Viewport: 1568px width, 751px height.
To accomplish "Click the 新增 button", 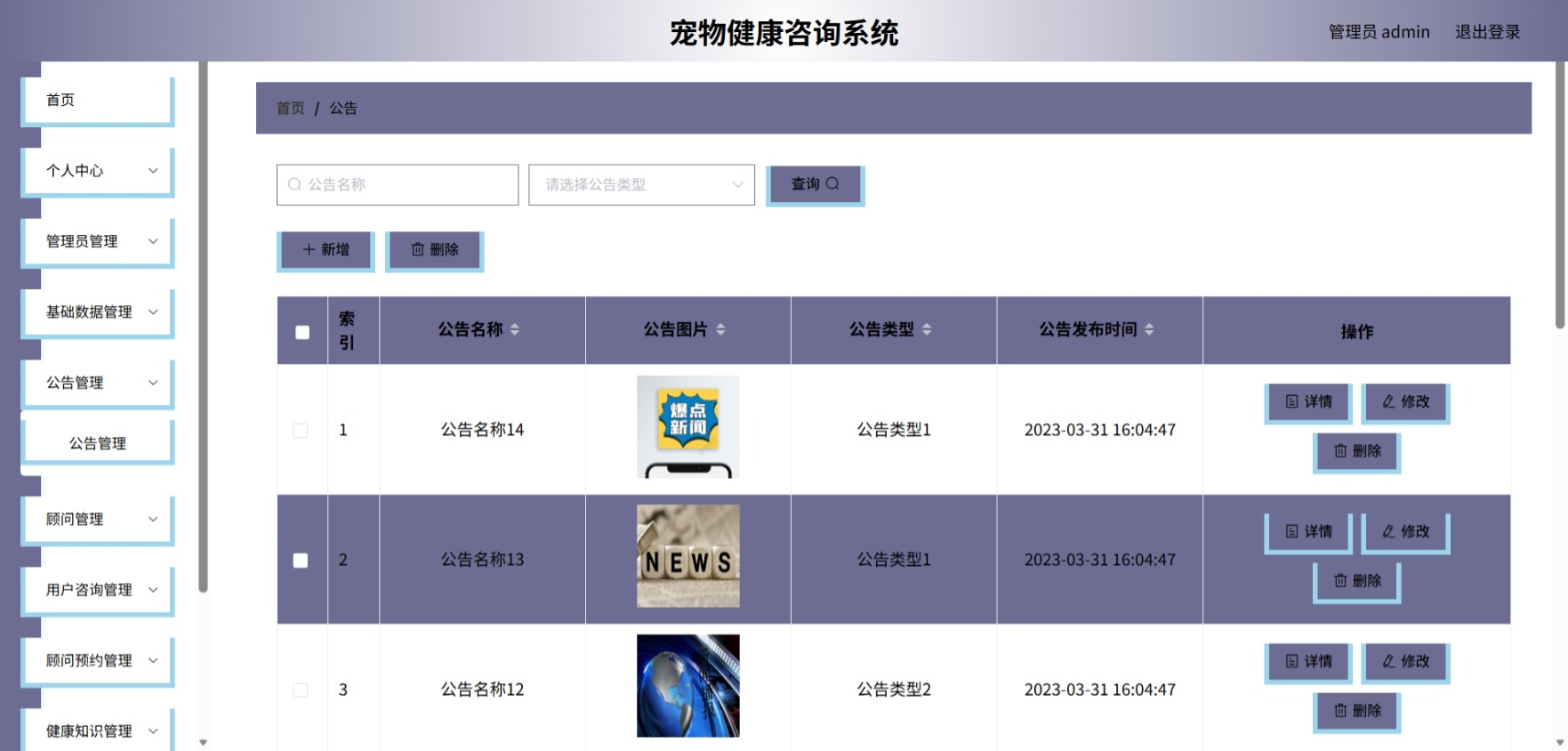I will coord(326,250).
